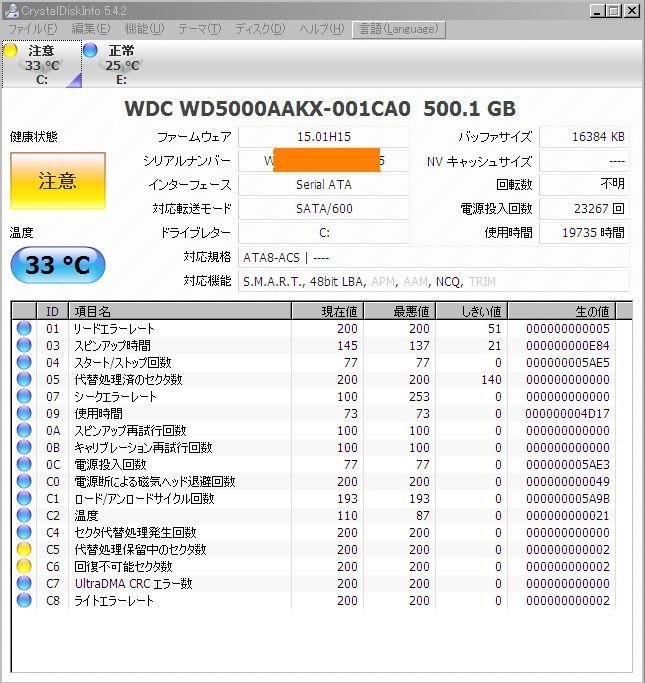Click blue status icon for リードエラーレート row

coord(24,328)
